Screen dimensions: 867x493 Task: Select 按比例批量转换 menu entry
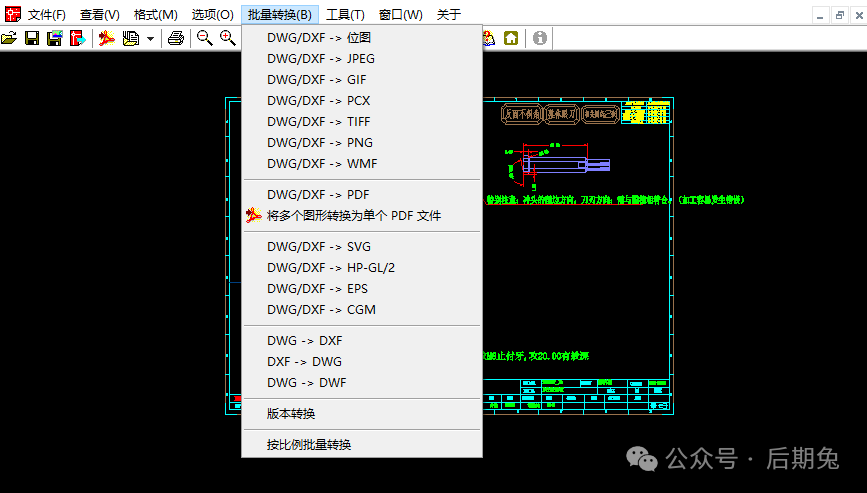(x=362, y=444)
